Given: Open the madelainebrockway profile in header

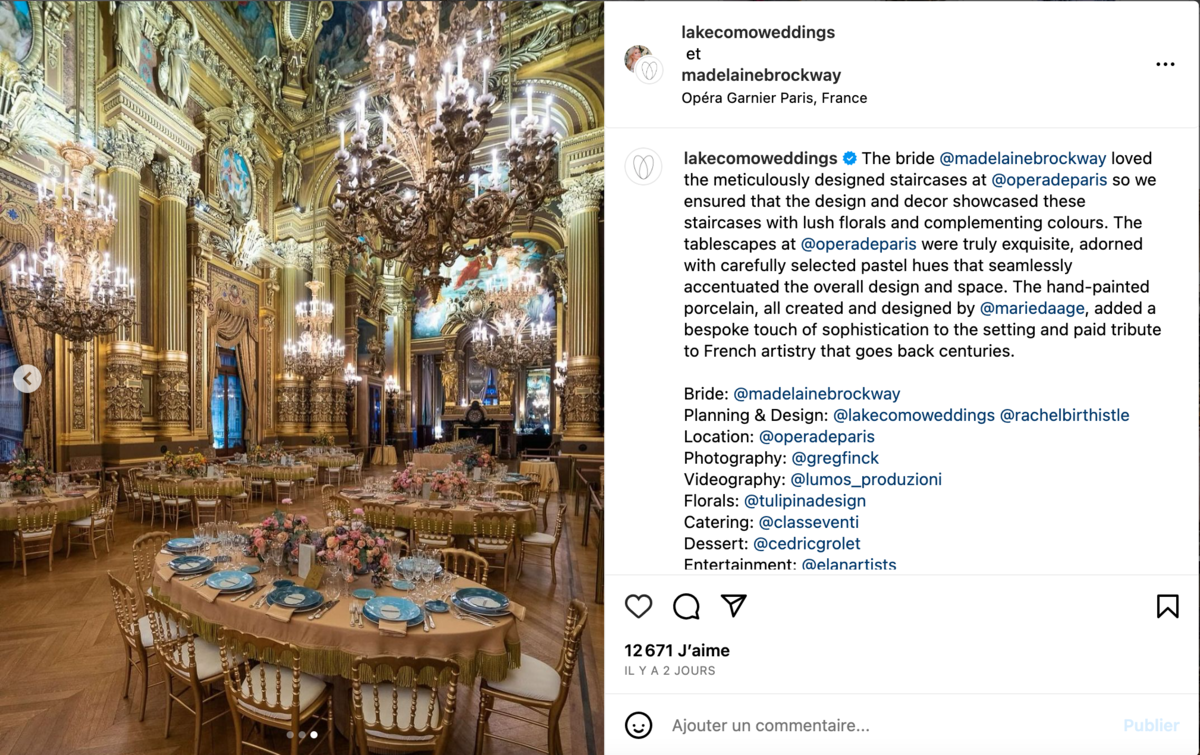Looking at the screenshot, I should (761, 75).
